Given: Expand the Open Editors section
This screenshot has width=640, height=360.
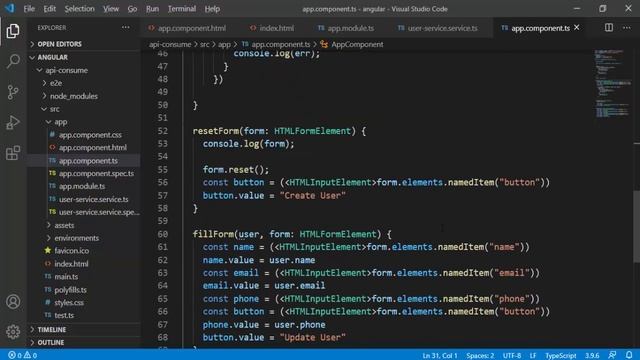Looking at the screenshot, I should [84, 44].
